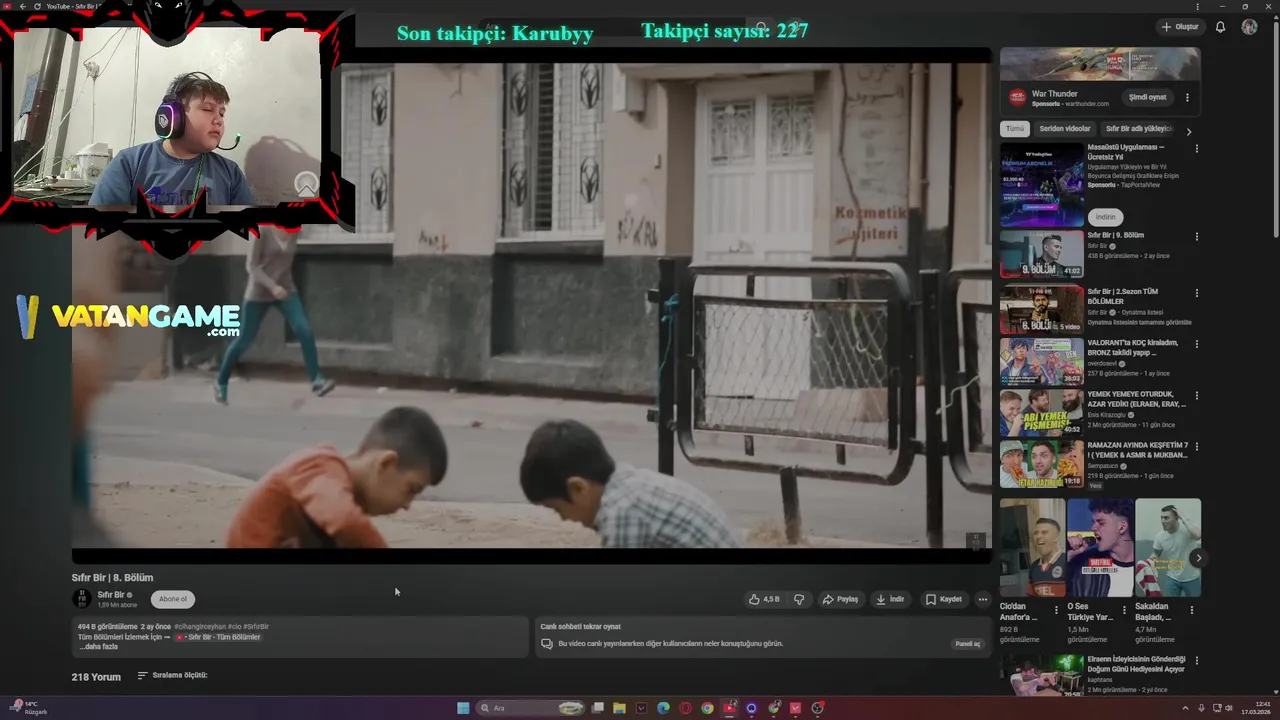Click the main video player frame
The height and width of the screenshot is (720, 1280).
point(531,305)
